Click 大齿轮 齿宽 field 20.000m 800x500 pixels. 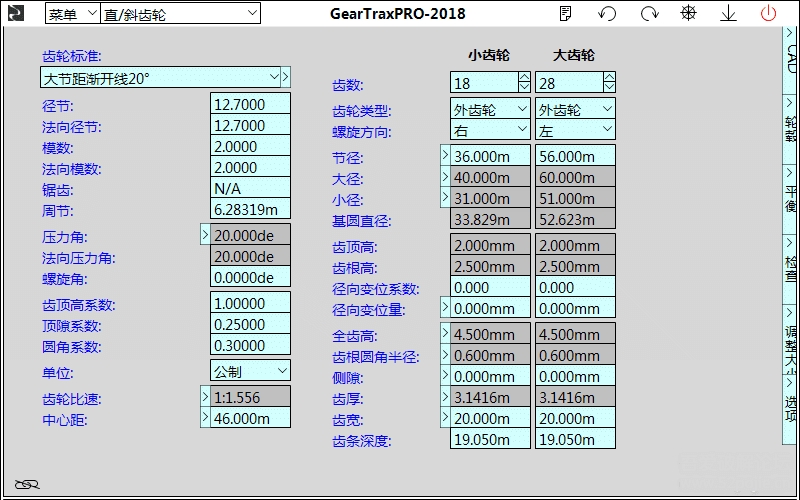click(575, 417)
